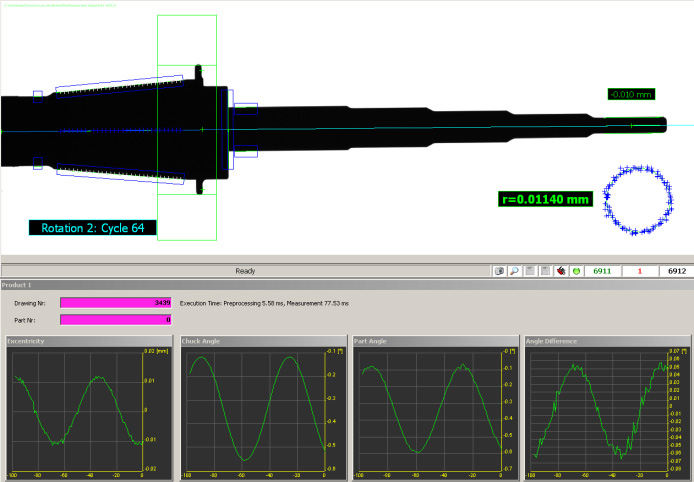
Task: Click the magnifier zoom icon
Action: pos(513,271)
